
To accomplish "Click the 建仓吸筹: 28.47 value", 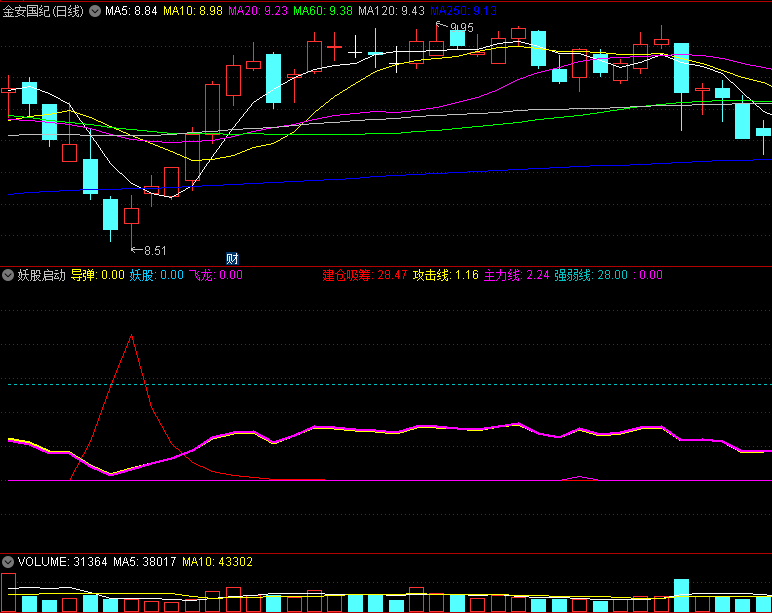I will click(365, 275).
